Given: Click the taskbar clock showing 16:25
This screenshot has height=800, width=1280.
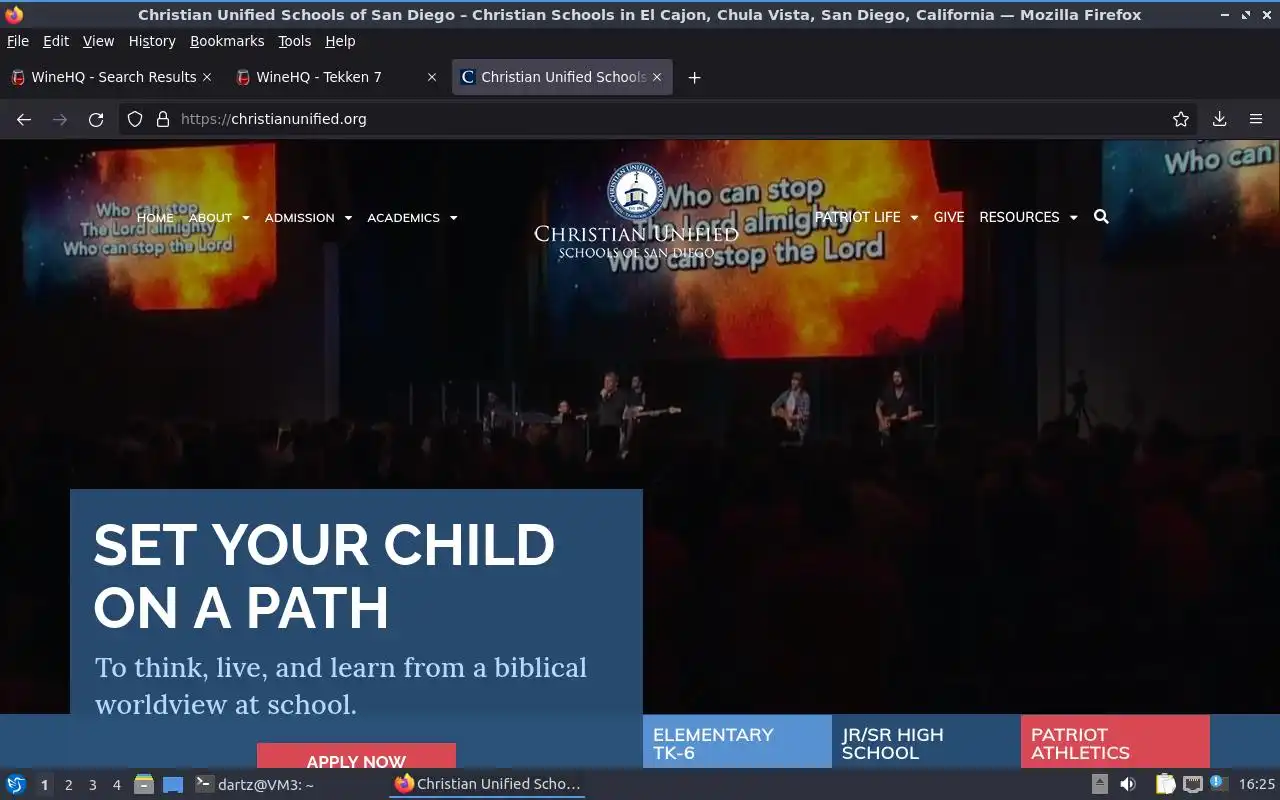Looking at the screenshot, I should point(1256,784).
